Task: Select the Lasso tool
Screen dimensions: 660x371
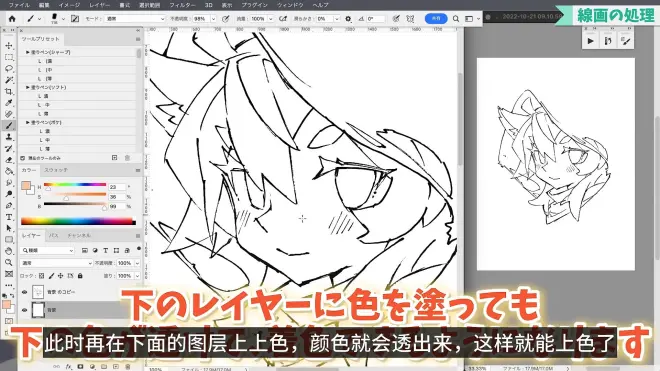Action: coord(9,68)
